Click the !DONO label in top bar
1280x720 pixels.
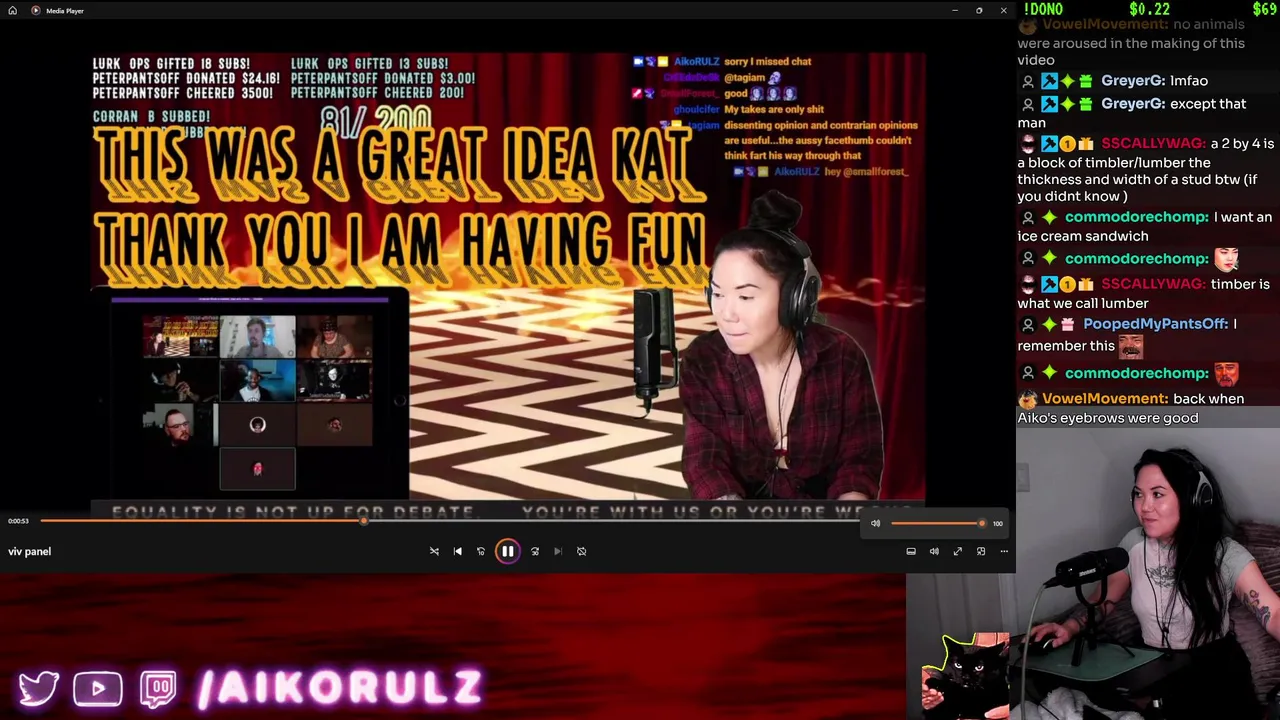point(1043,9)
